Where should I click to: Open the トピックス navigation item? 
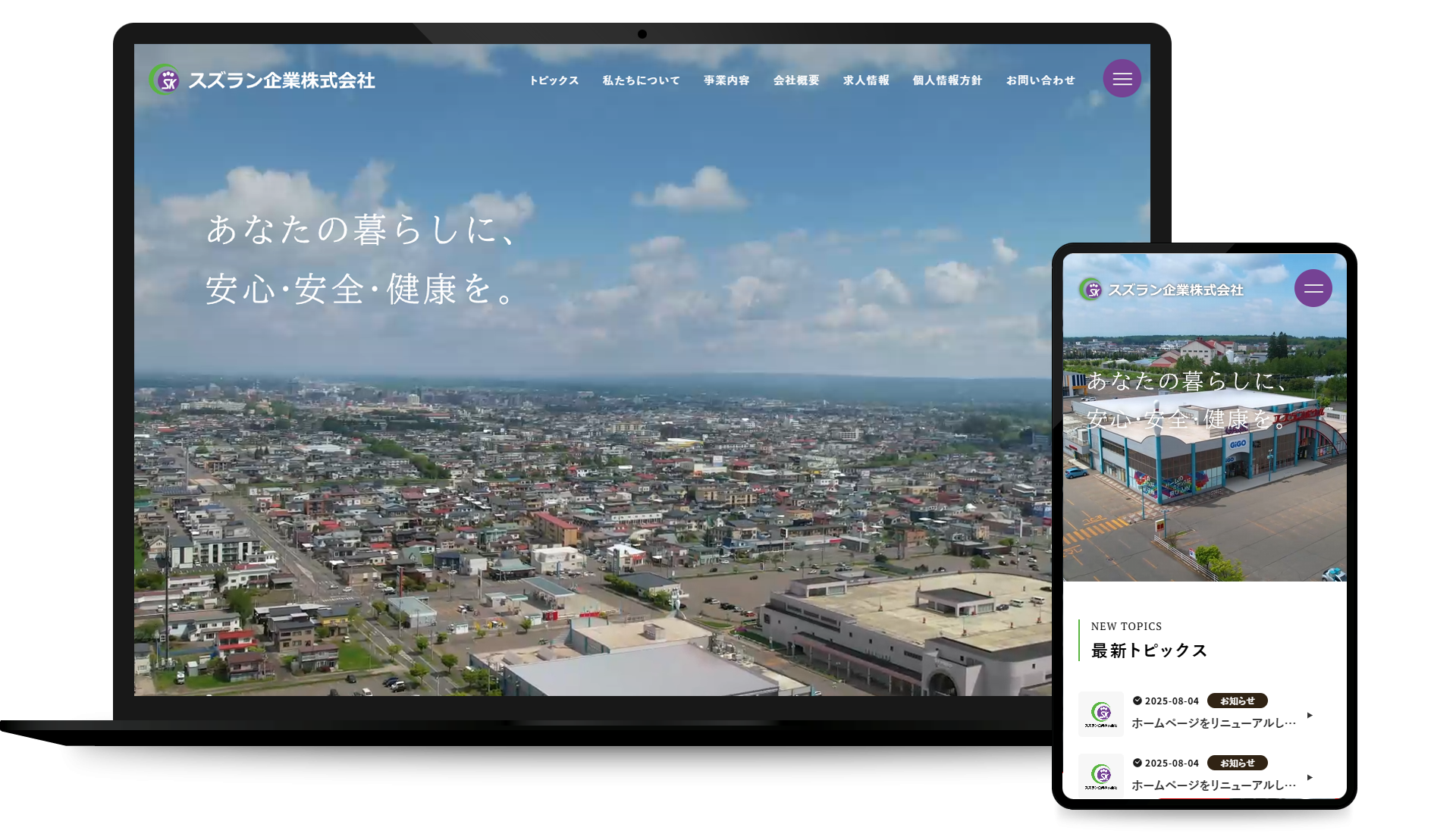pos(554,80)
